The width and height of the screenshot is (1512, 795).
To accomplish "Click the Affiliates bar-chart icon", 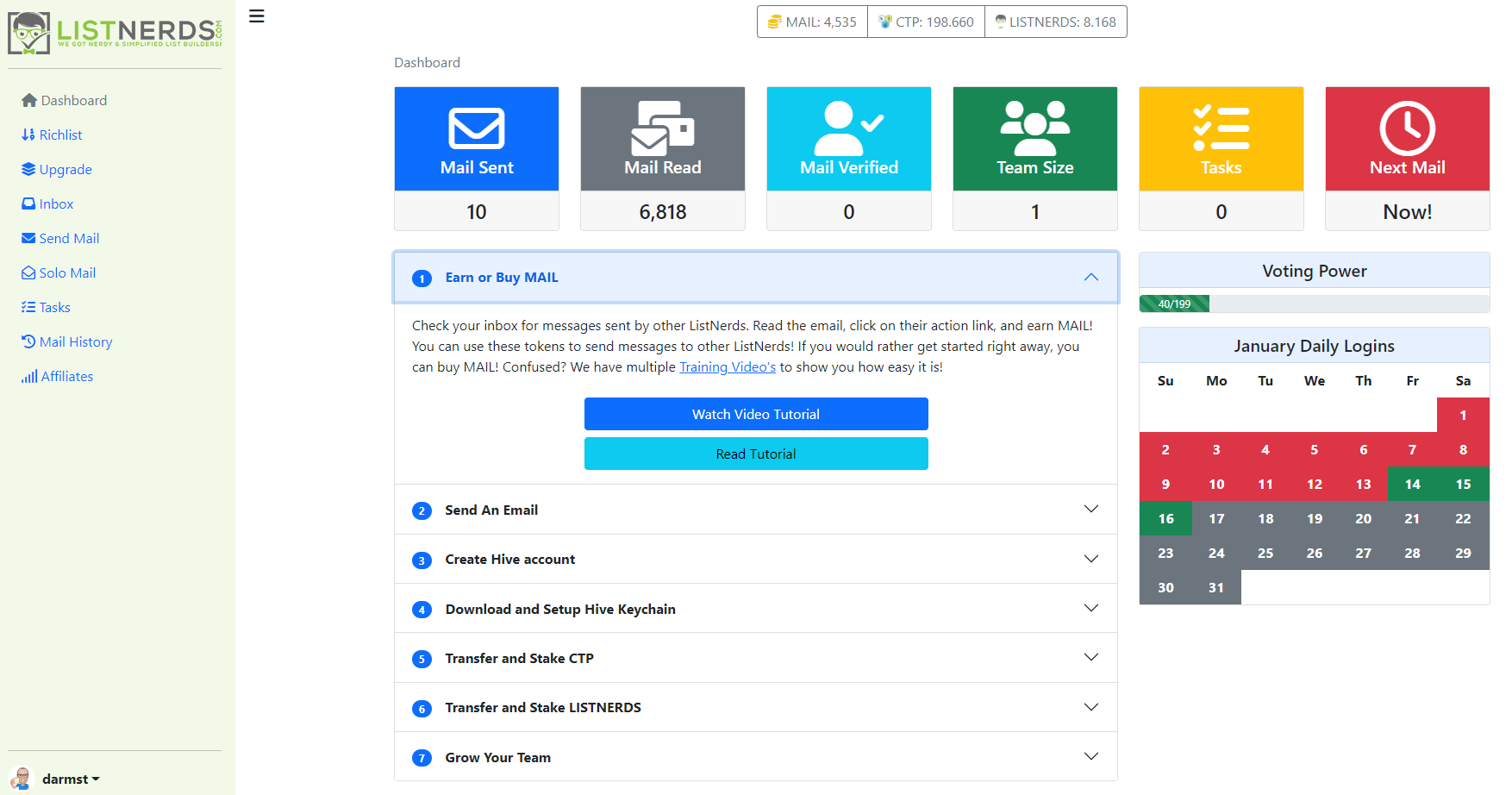I will (x=29, y=376).
